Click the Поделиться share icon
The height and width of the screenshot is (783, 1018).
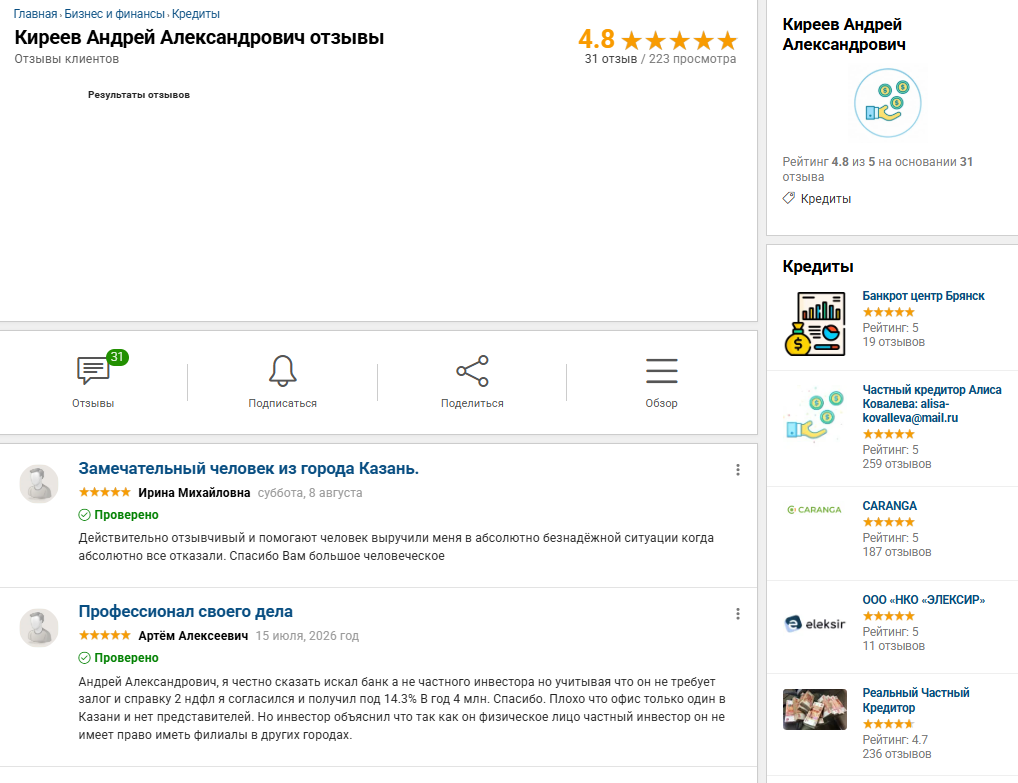(x=472, y=371)
